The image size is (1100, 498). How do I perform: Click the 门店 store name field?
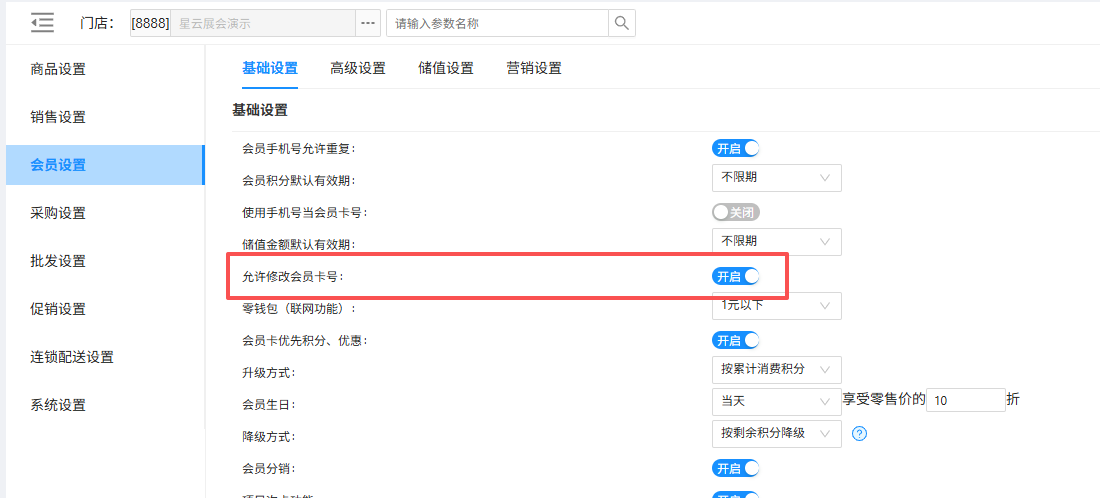(x=262, y=23)
